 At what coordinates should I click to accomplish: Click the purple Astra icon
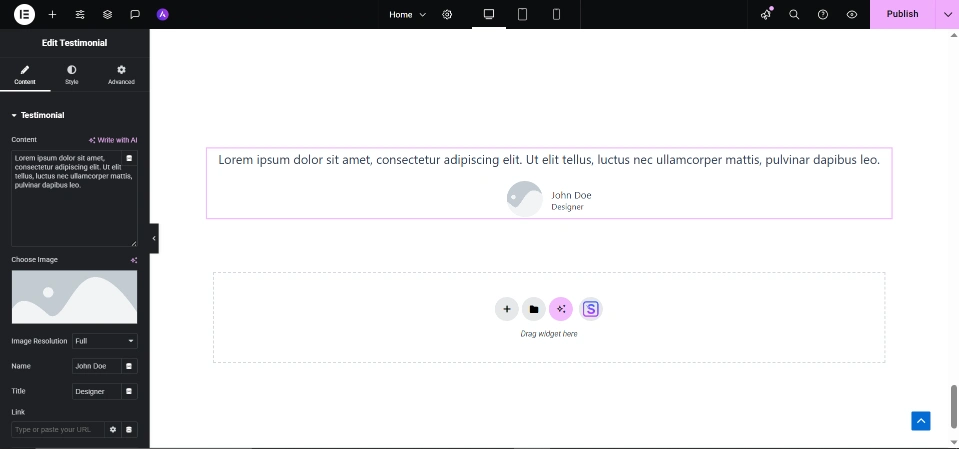tap(163, 14)
